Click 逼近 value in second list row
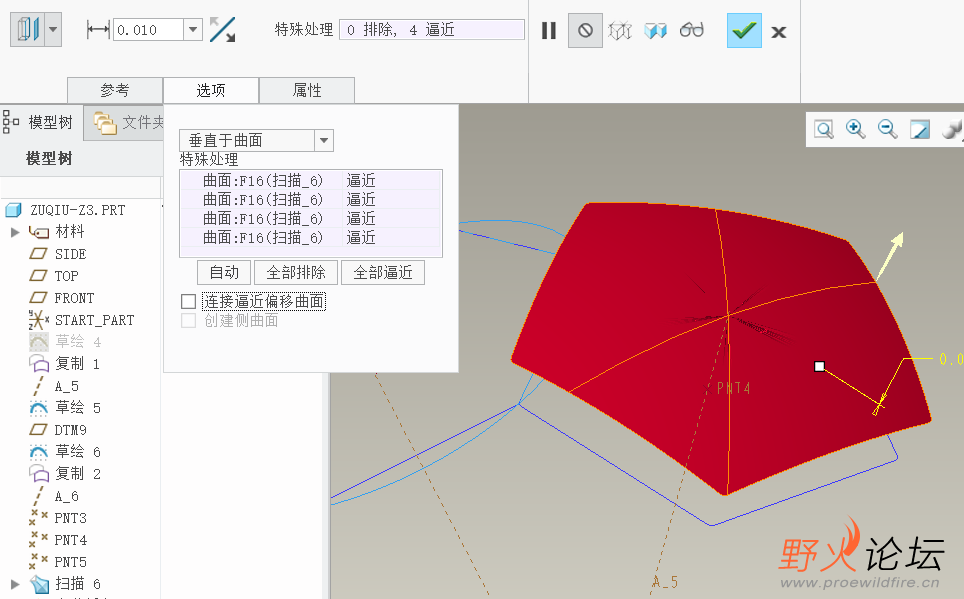Screen dimensions: 964x599 coord(361,199)
